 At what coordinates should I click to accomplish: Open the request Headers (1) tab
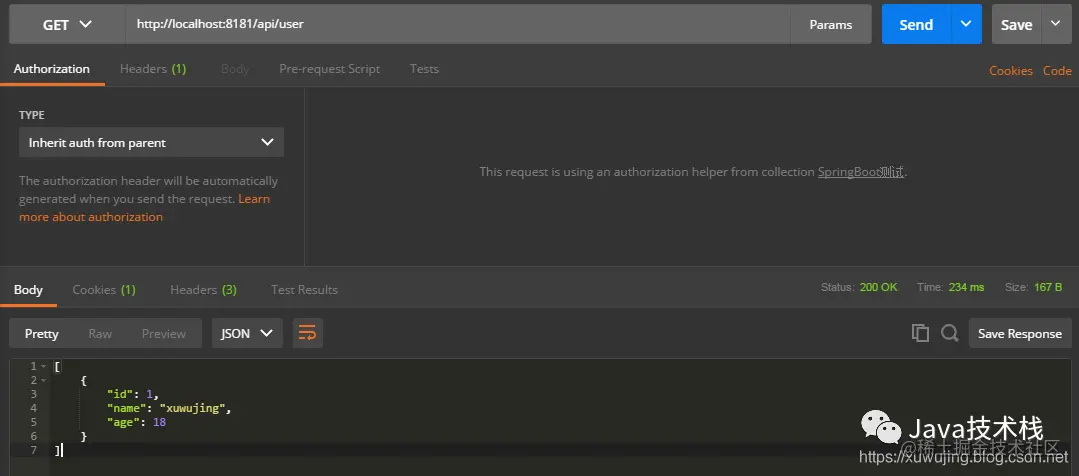pyautogui.click(x=153, y=69)
